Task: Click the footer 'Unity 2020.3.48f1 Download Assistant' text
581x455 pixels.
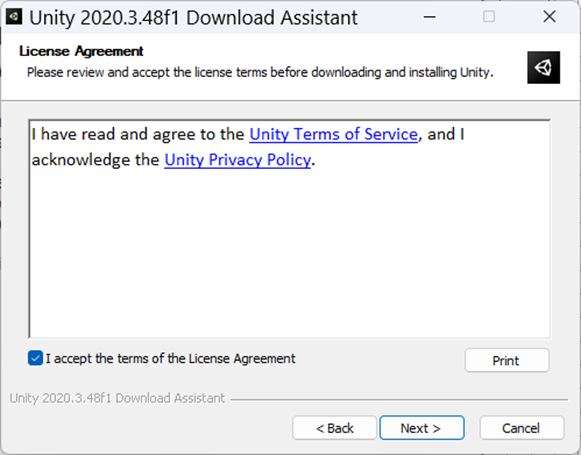Action: point(117,398)
